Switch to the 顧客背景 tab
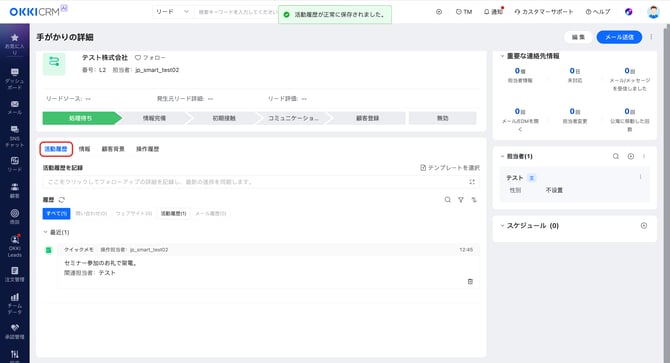This screenshot has width=670, height=363. [x=113, y=149]
